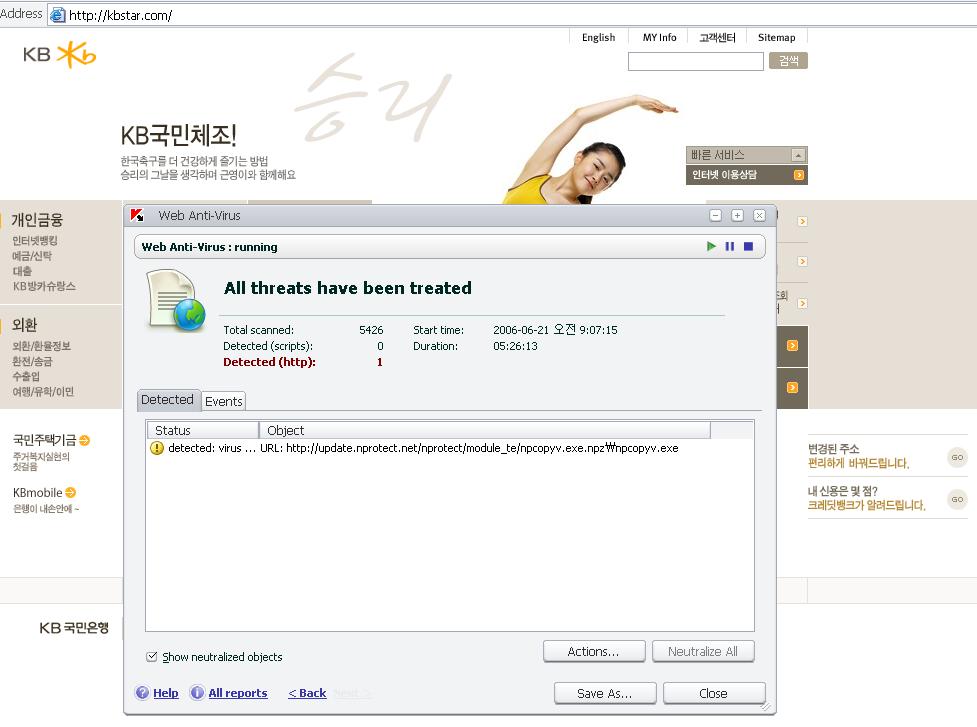Open the English language link

point(598,37)
